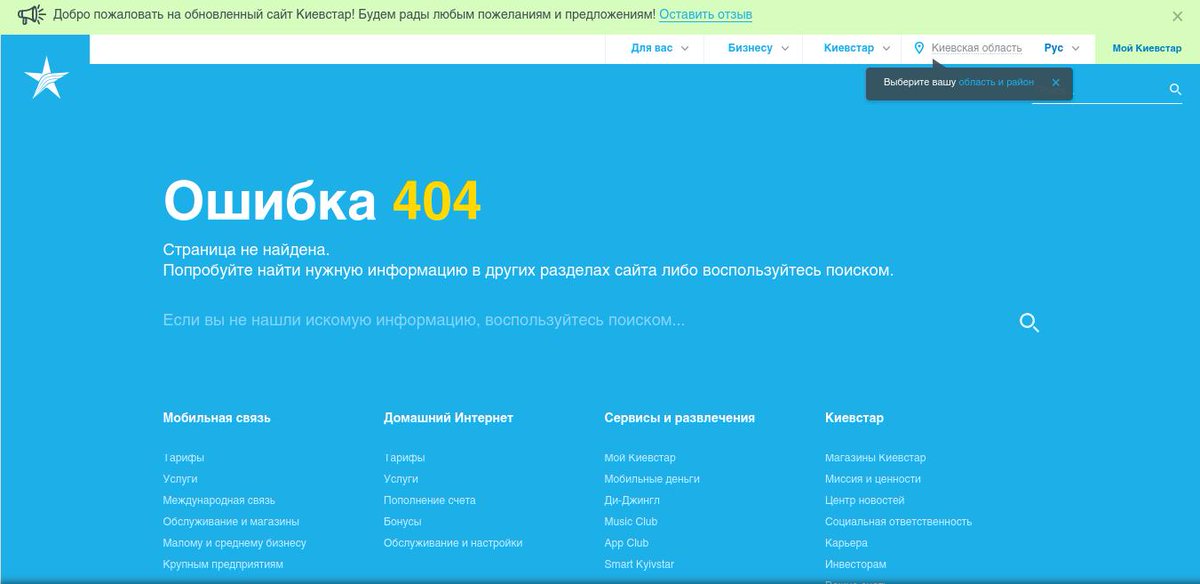Open the 'Обслуживание и настройки' link
This screenshot has width=1200, height=584.
453,543
